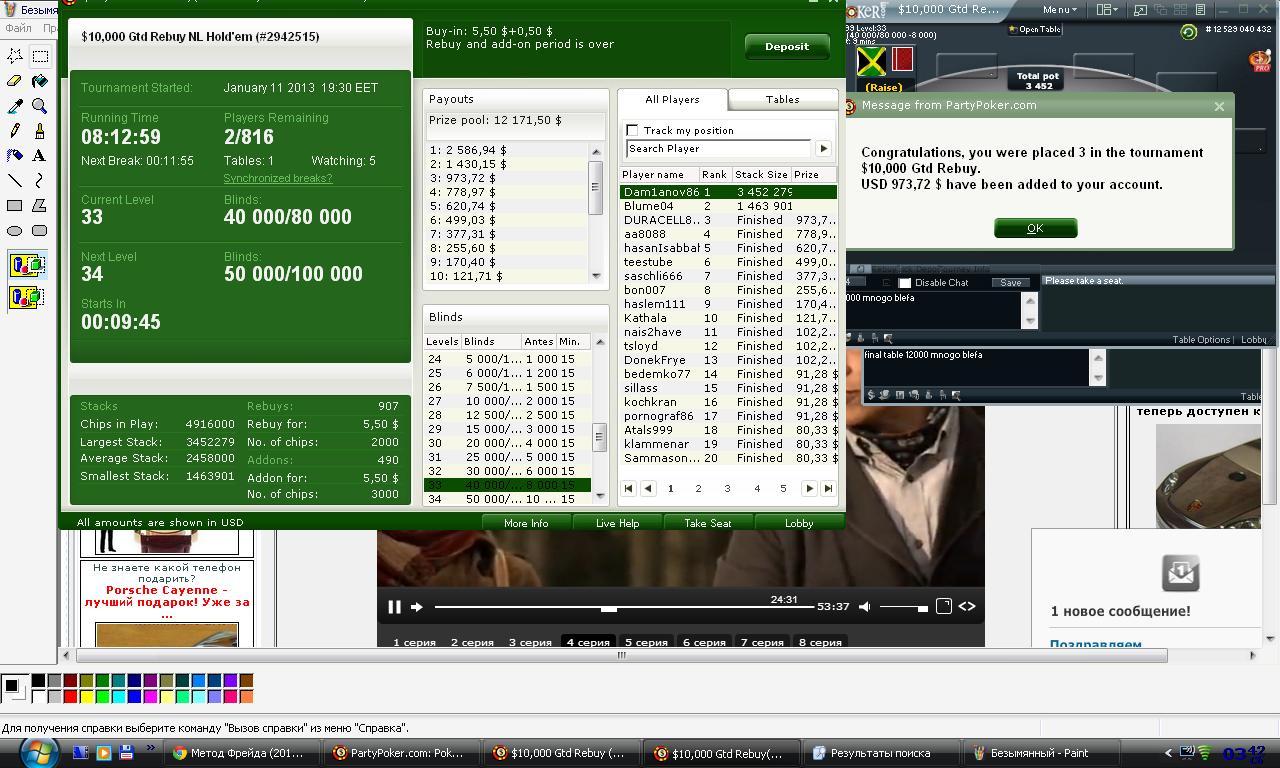The width and height of the screenshot is (1280, 768).
Task: Pause the video player
Action: (394, 606)
